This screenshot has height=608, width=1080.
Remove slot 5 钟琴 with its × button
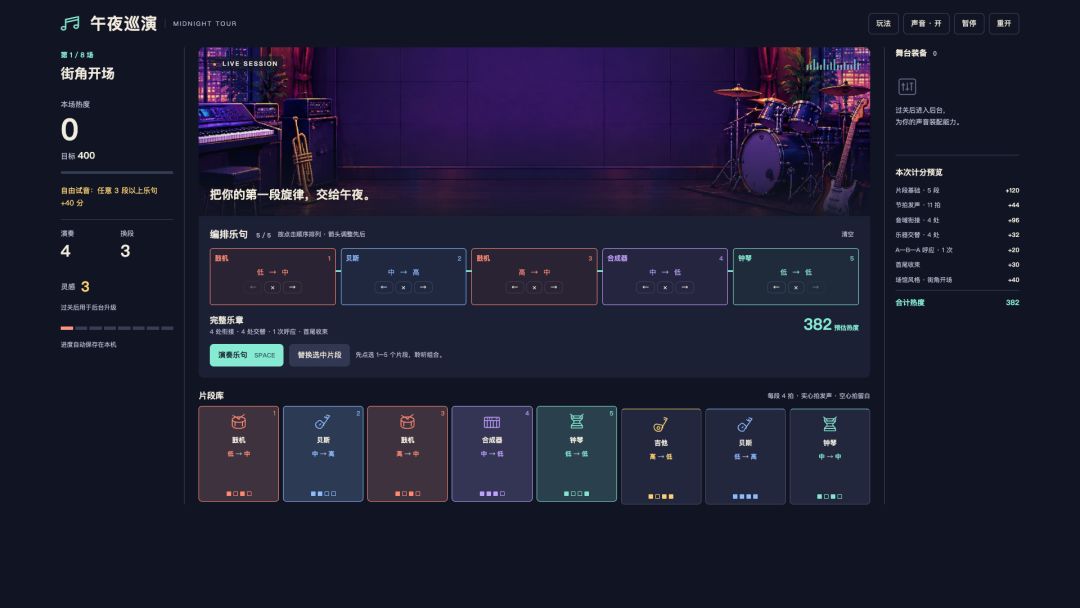click(796, 287)
